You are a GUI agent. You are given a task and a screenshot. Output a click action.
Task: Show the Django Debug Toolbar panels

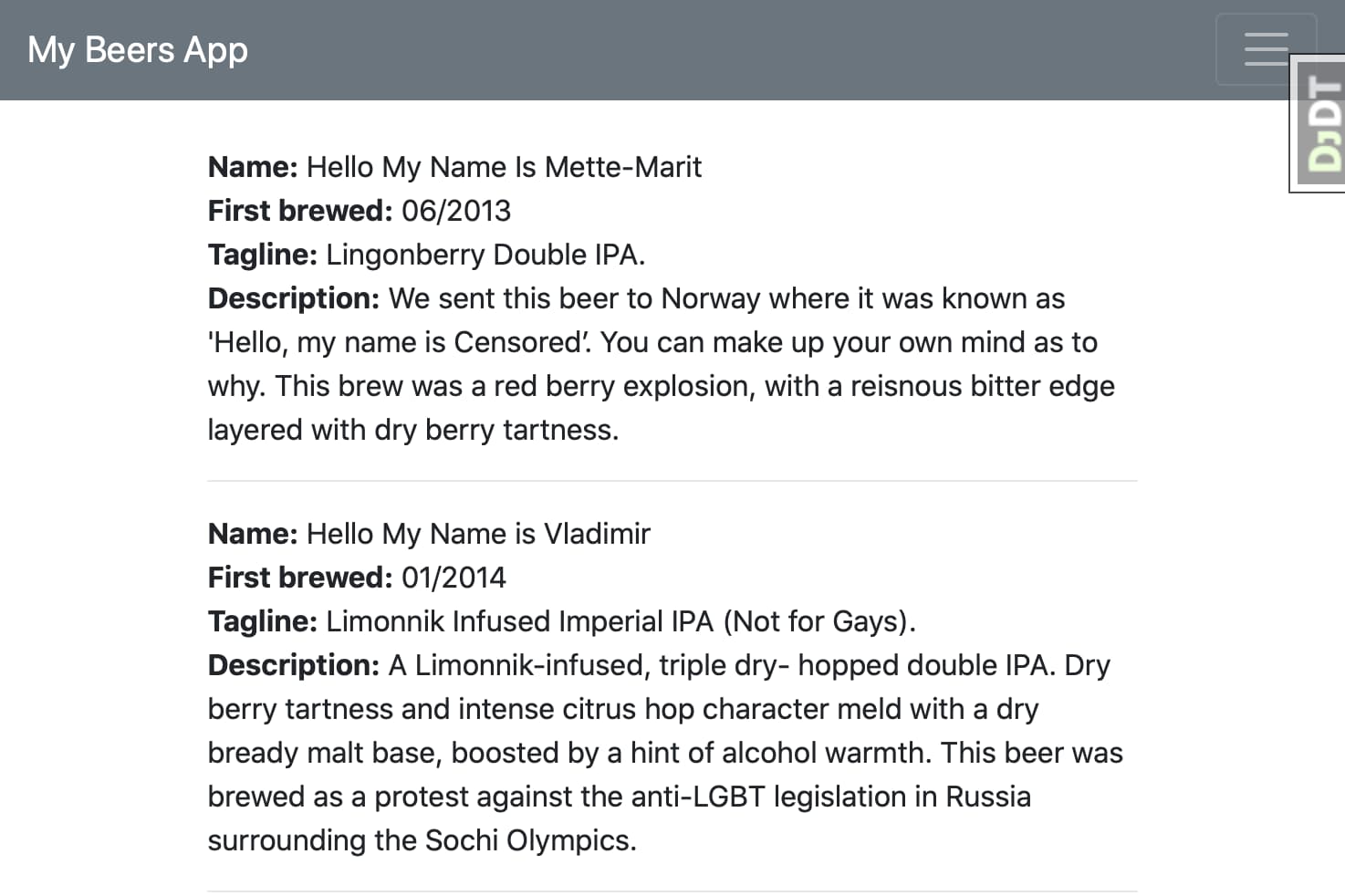pos(1317,123)
